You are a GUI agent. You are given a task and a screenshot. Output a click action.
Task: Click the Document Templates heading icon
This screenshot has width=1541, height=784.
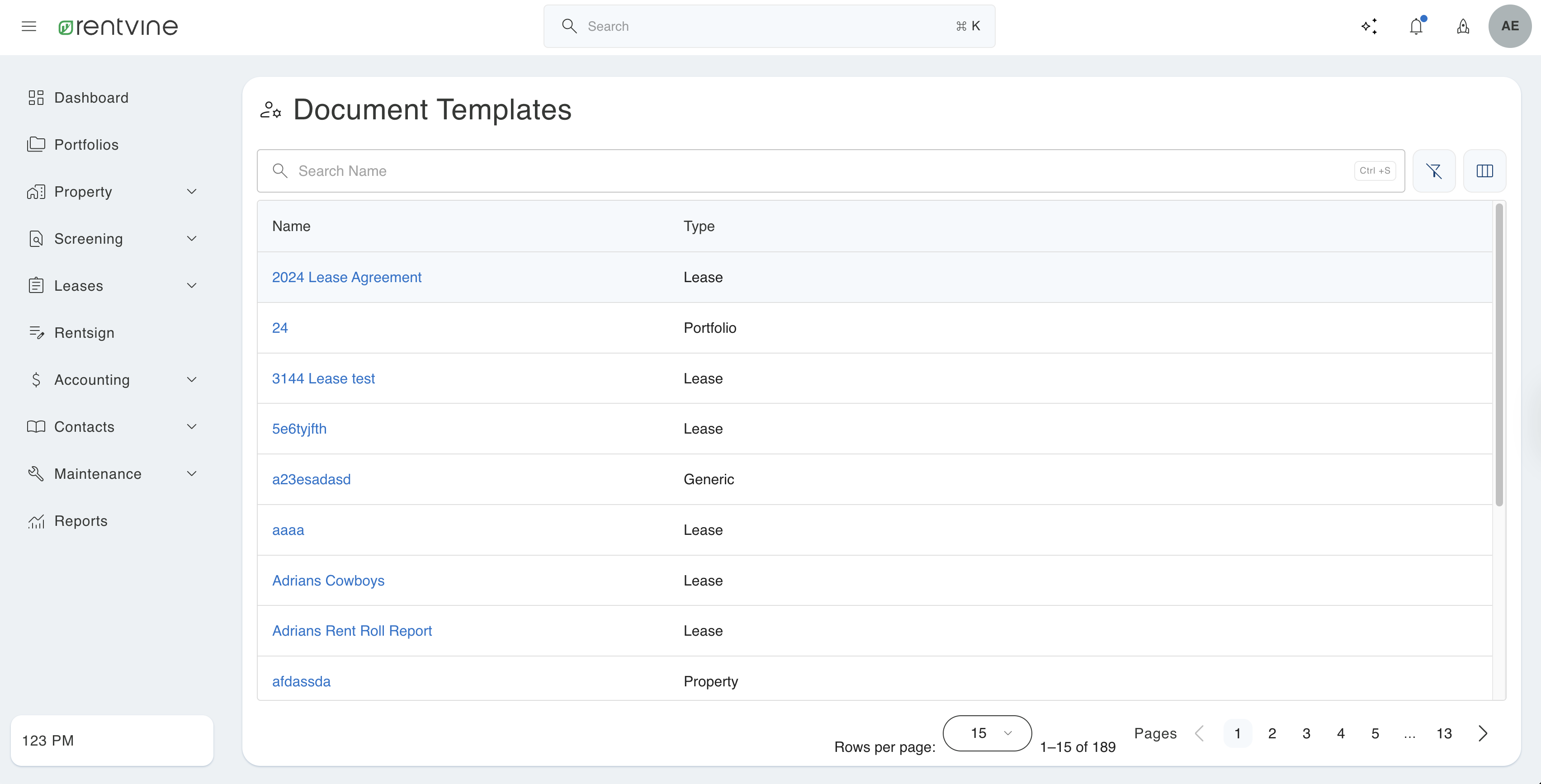pos(270,110)
